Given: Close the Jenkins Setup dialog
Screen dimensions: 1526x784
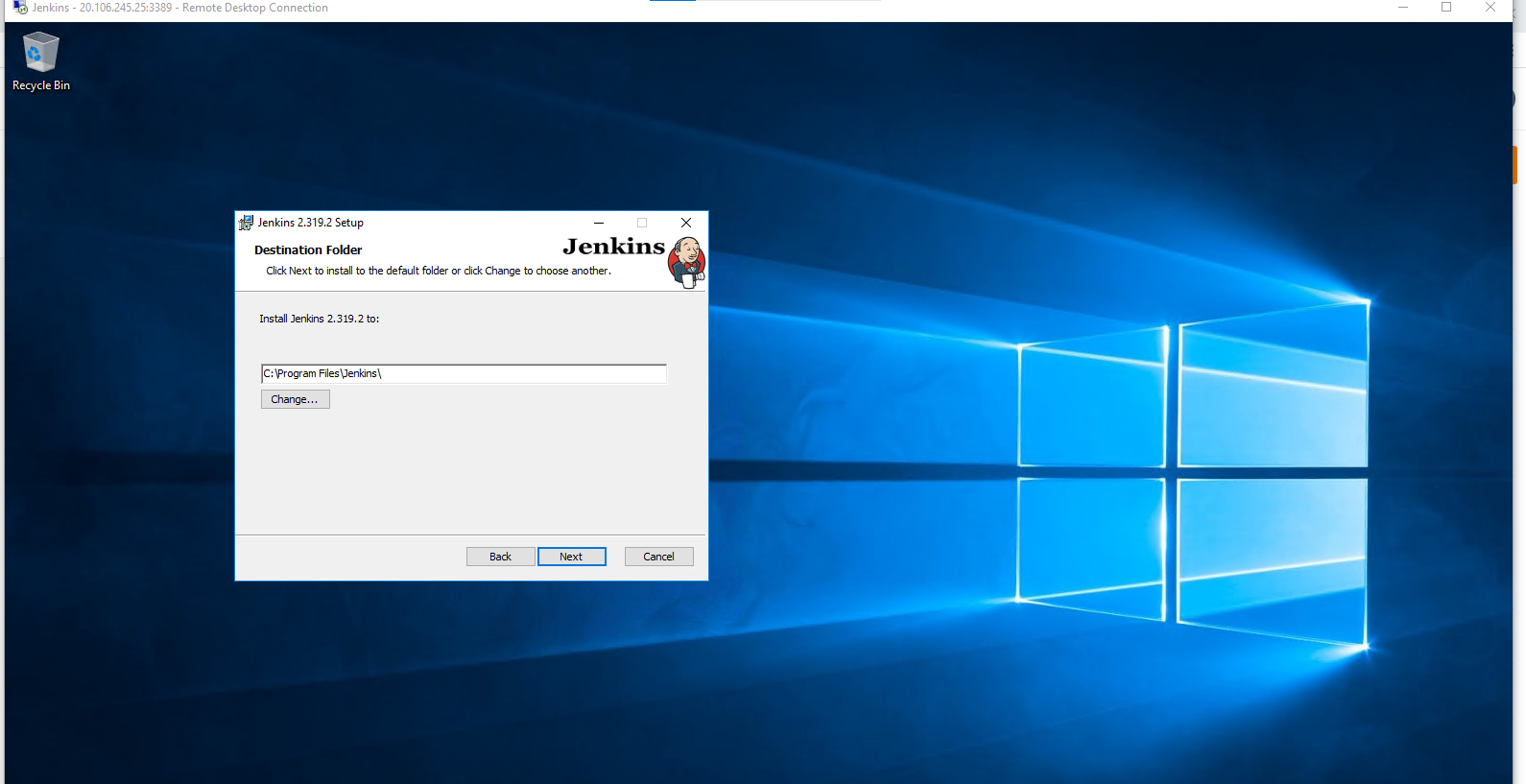Looking at the screenshot, I should coord(685,223).
